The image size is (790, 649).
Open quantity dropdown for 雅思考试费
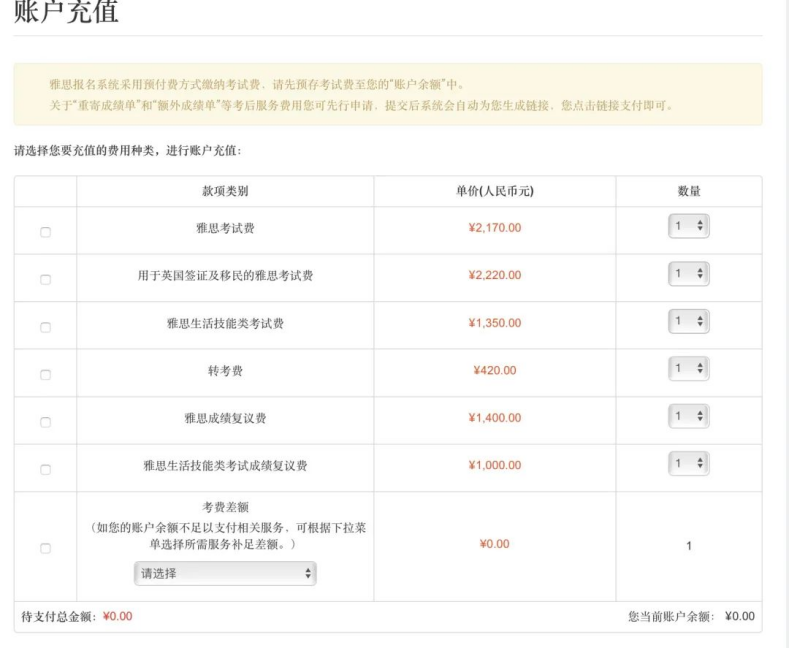click(x=689, y=226)
